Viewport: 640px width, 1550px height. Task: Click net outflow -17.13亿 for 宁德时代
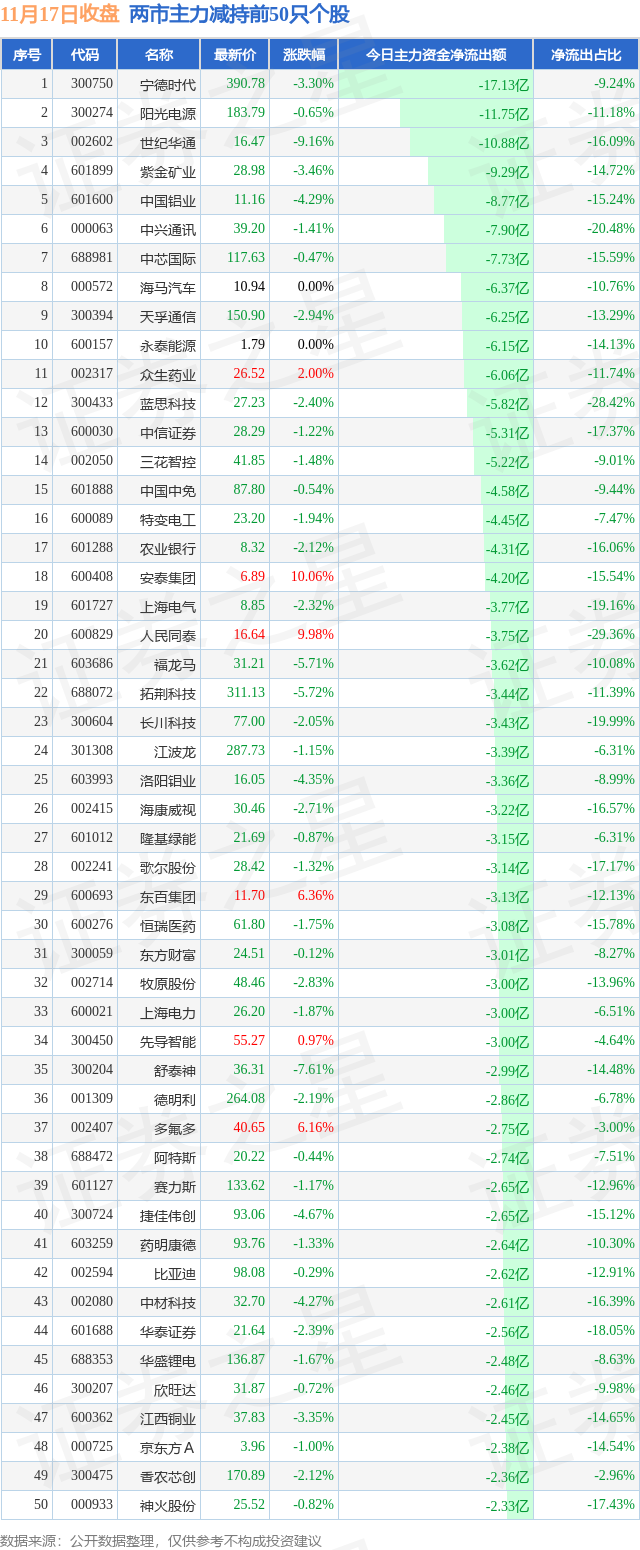tap(504, 86)
